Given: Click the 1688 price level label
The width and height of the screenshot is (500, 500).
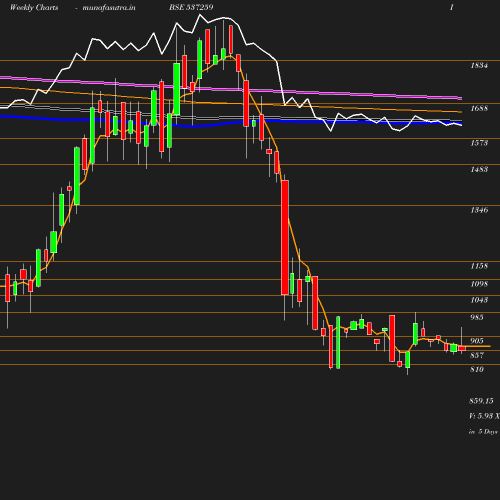Looking at the screenshot, I should pos(479,108).
